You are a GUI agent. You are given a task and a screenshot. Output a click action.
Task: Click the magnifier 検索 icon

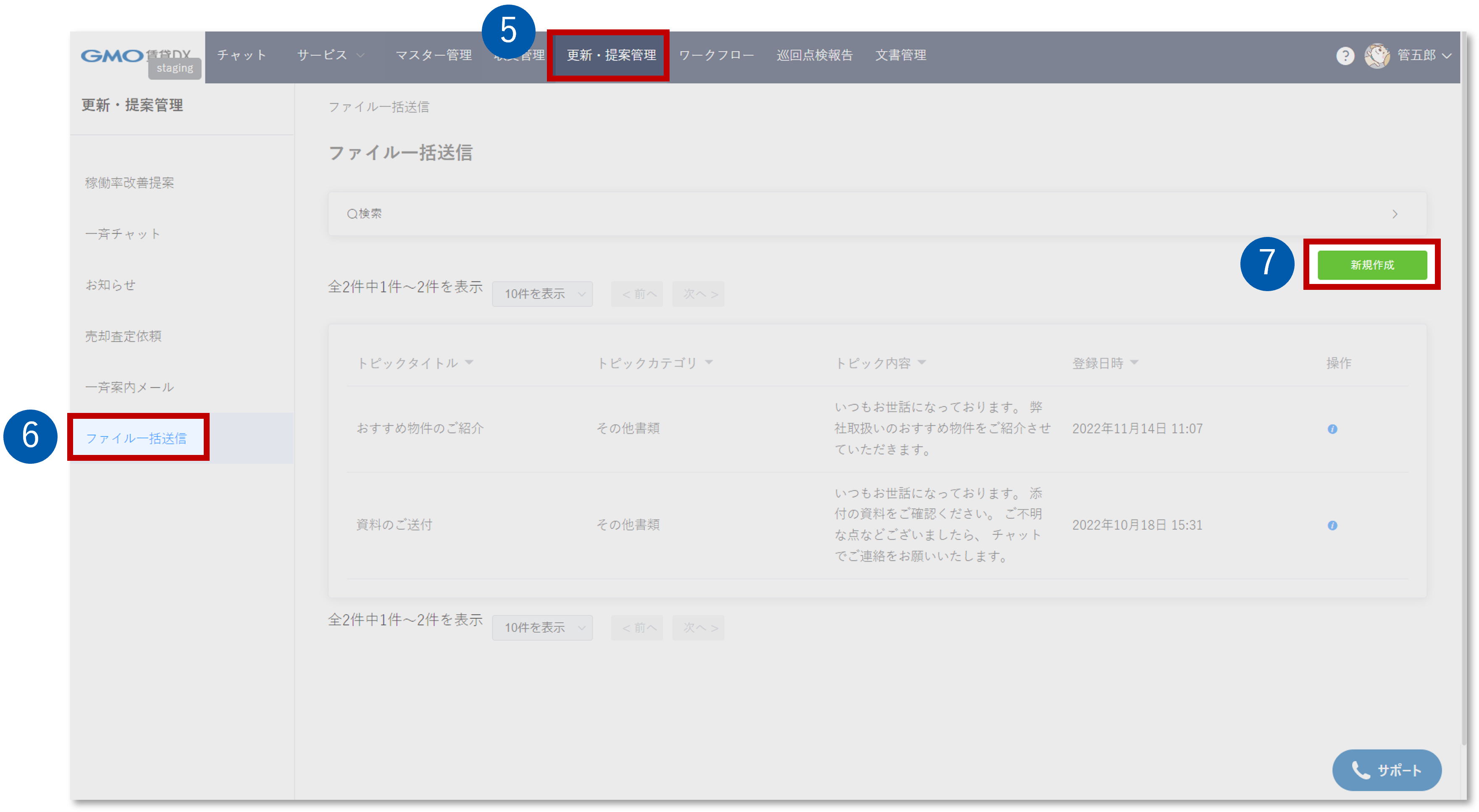click(x=352, y=214)
